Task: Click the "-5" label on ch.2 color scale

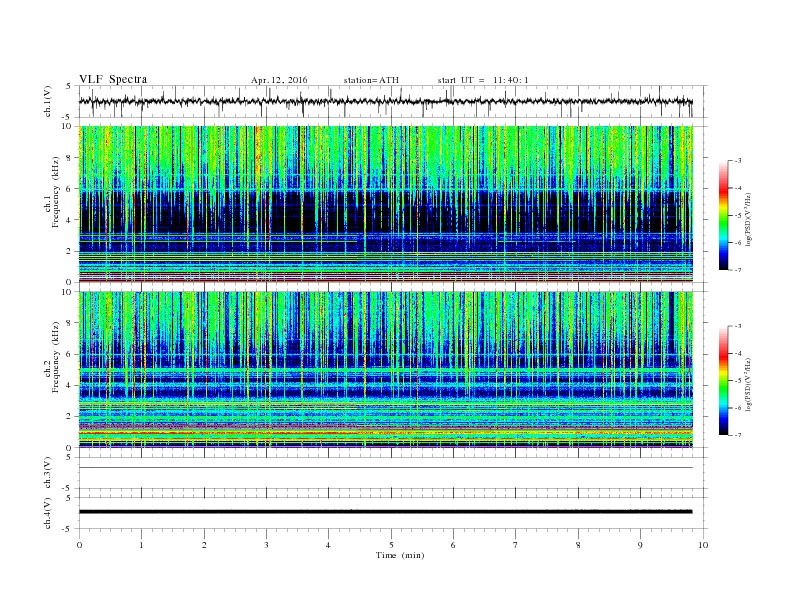Action: pyautogui.click(x=737, y=381)
